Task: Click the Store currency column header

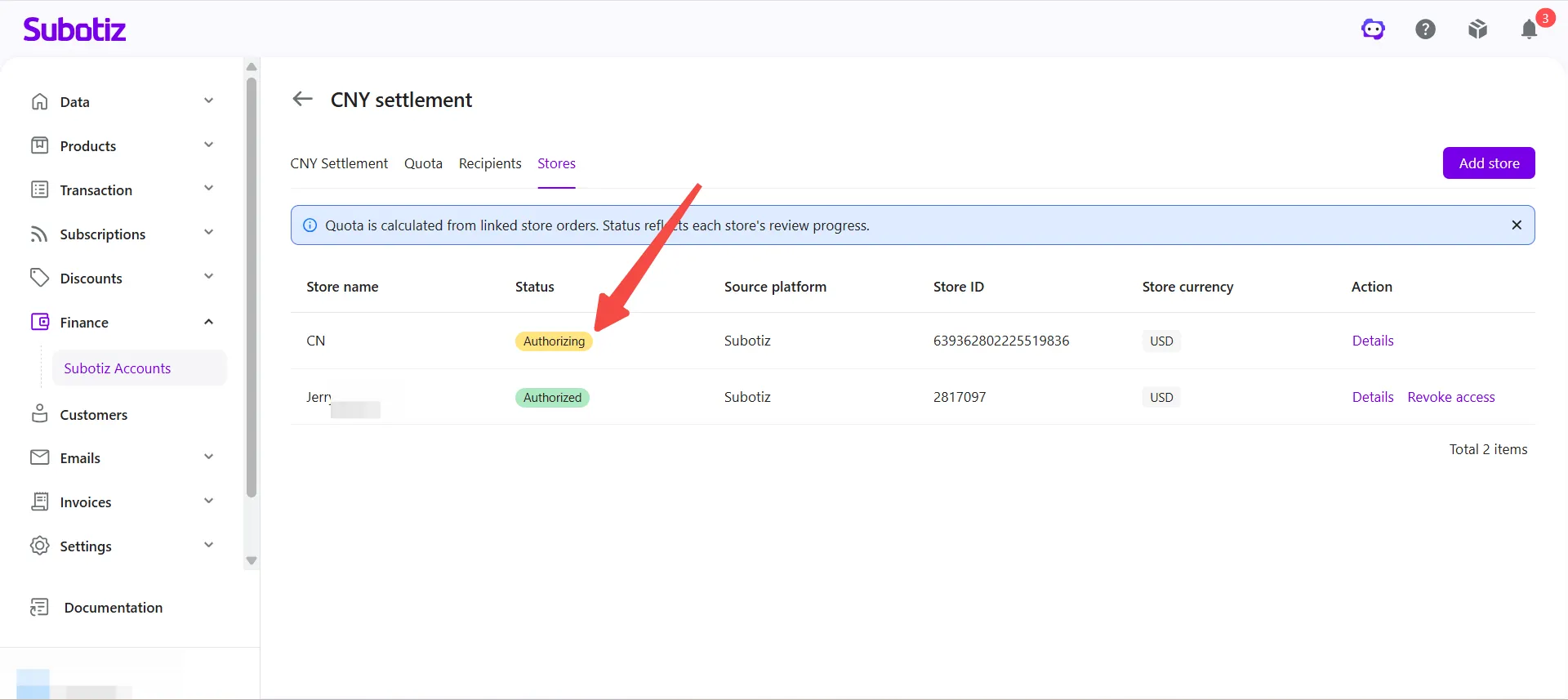Action: 1187,287
